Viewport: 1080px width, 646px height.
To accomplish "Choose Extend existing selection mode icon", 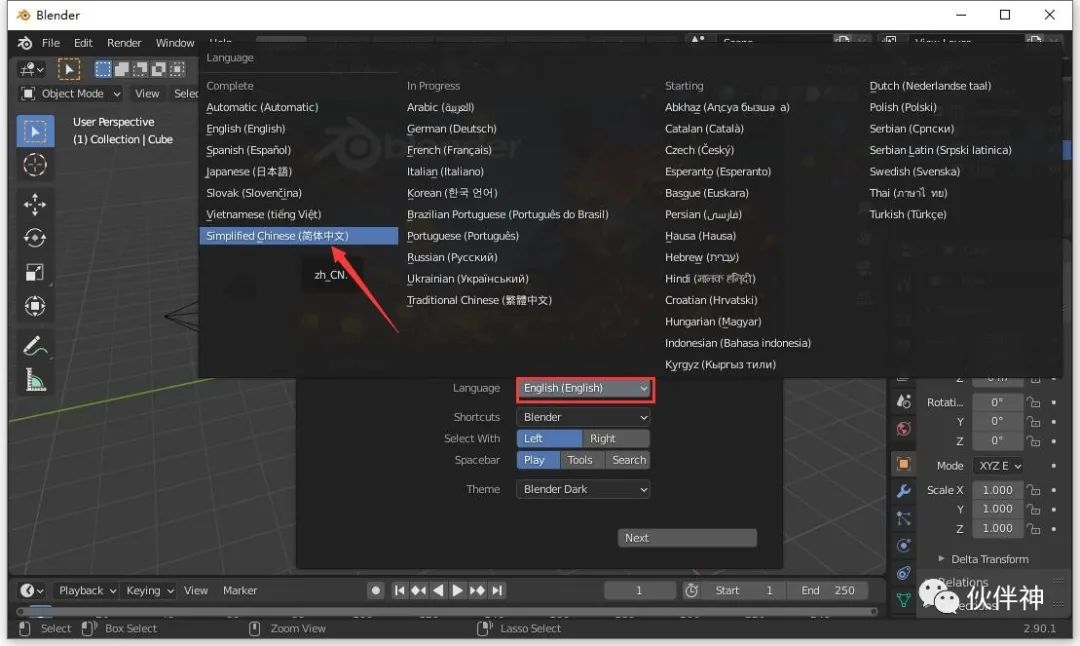I will [x=121, y=69].
